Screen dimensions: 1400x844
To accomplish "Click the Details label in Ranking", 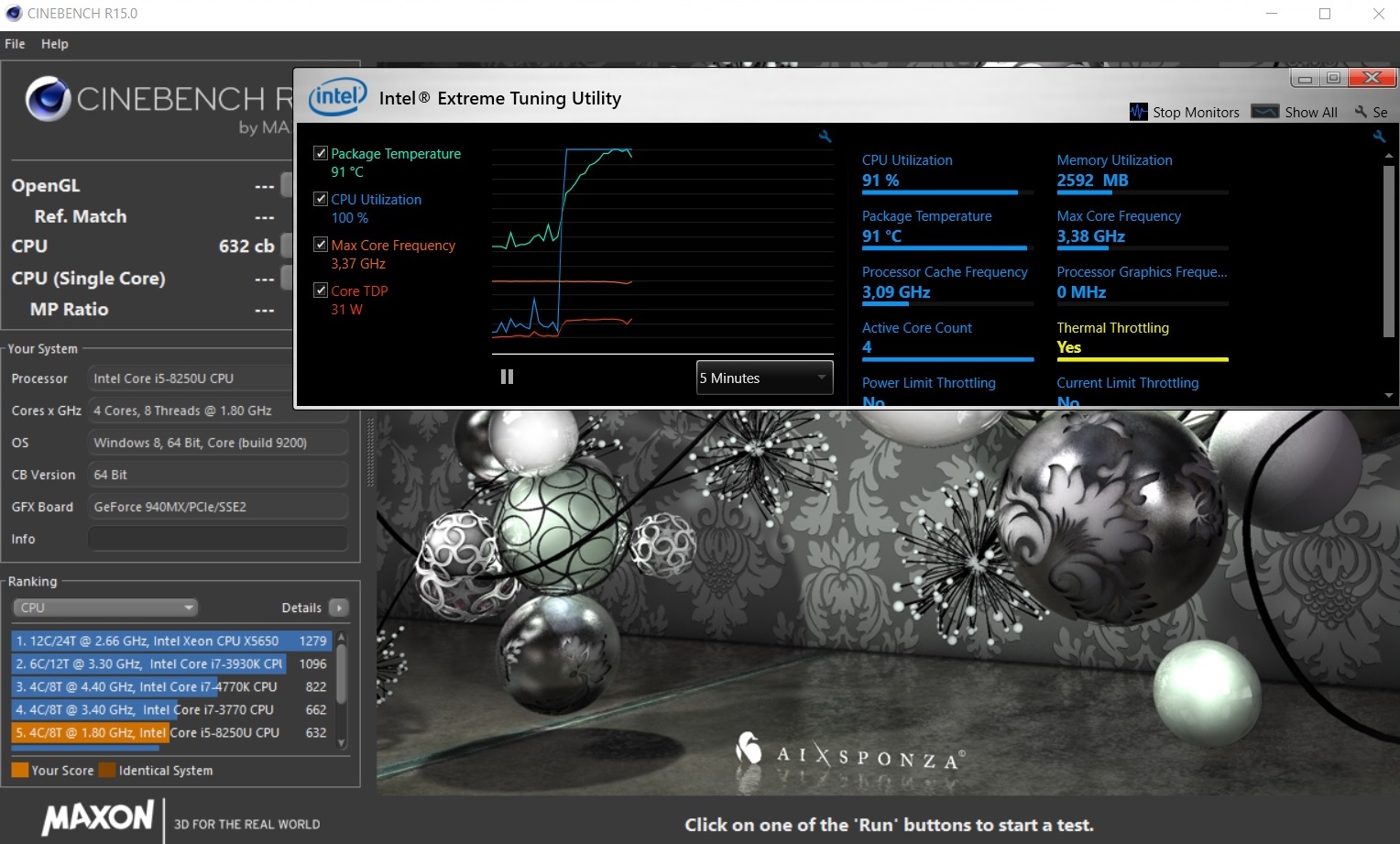I will click(x=301, y=608).
